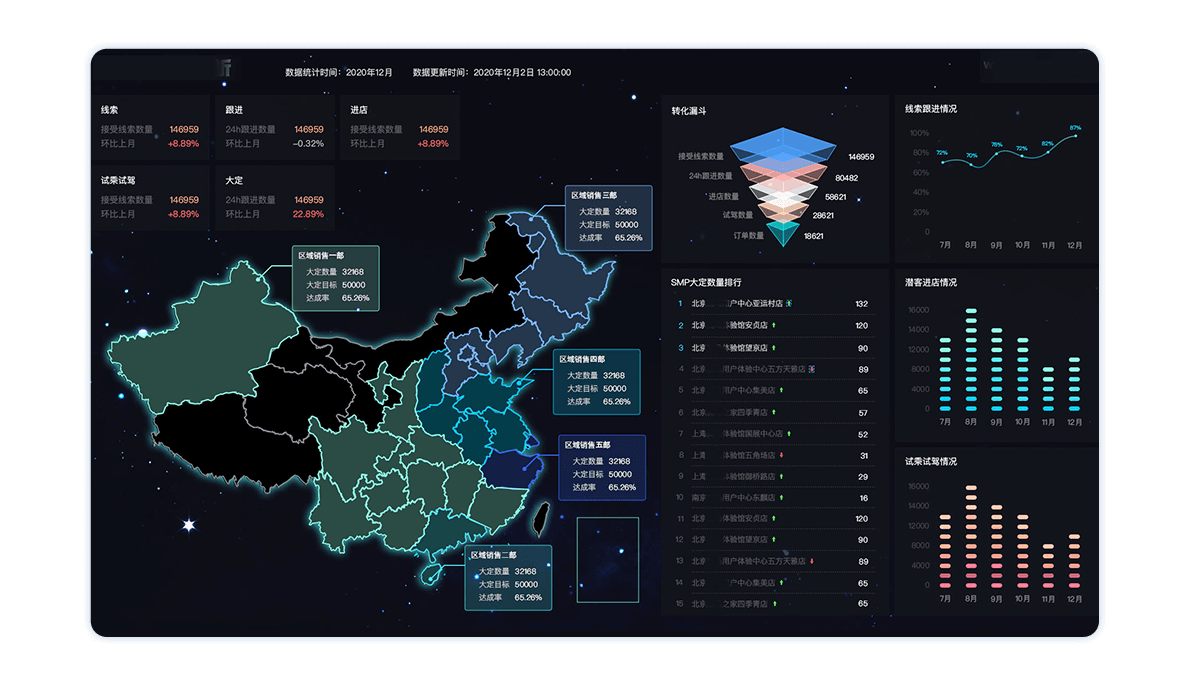Click the South China Sea inset box
This screenshot has height=686, width=1190.
click(607, 560)
